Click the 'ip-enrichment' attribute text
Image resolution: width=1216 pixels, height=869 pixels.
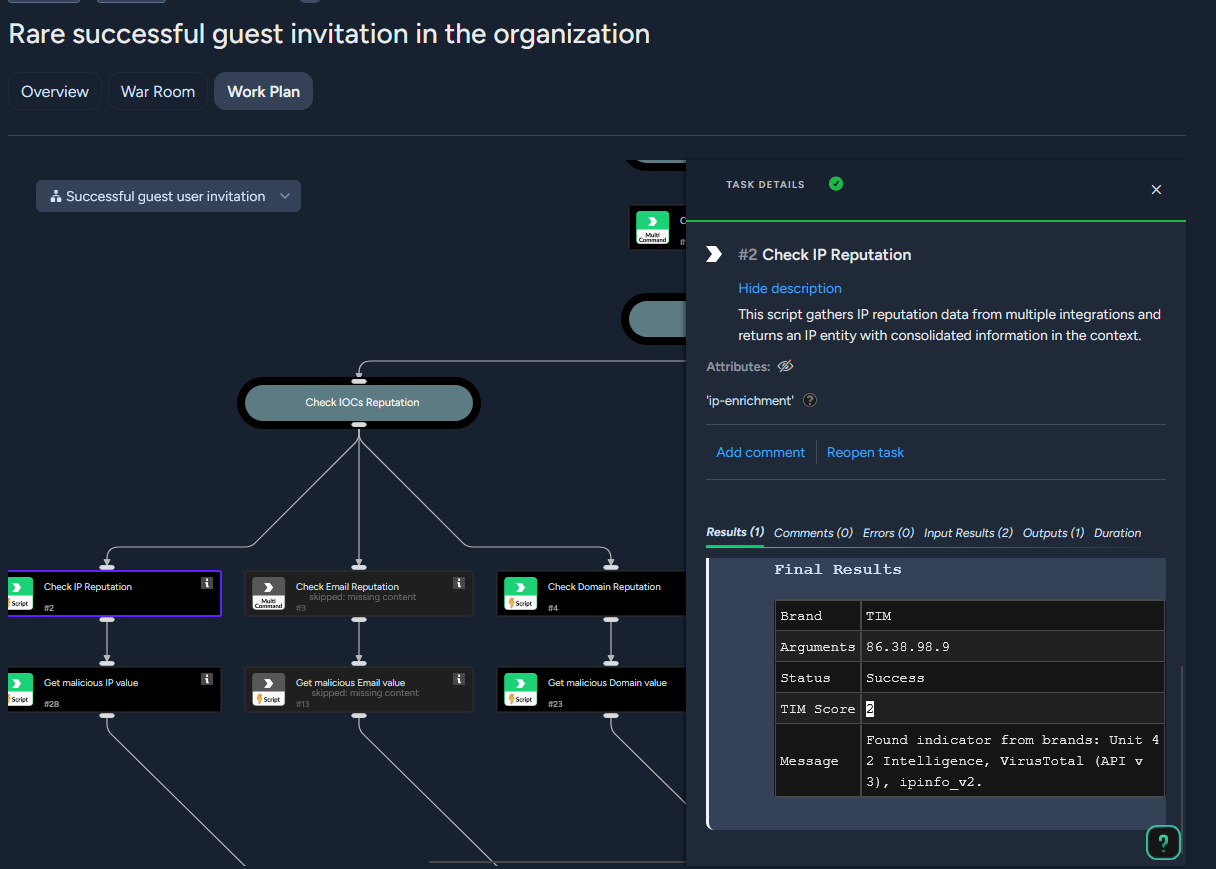click(x=750, y=400)
